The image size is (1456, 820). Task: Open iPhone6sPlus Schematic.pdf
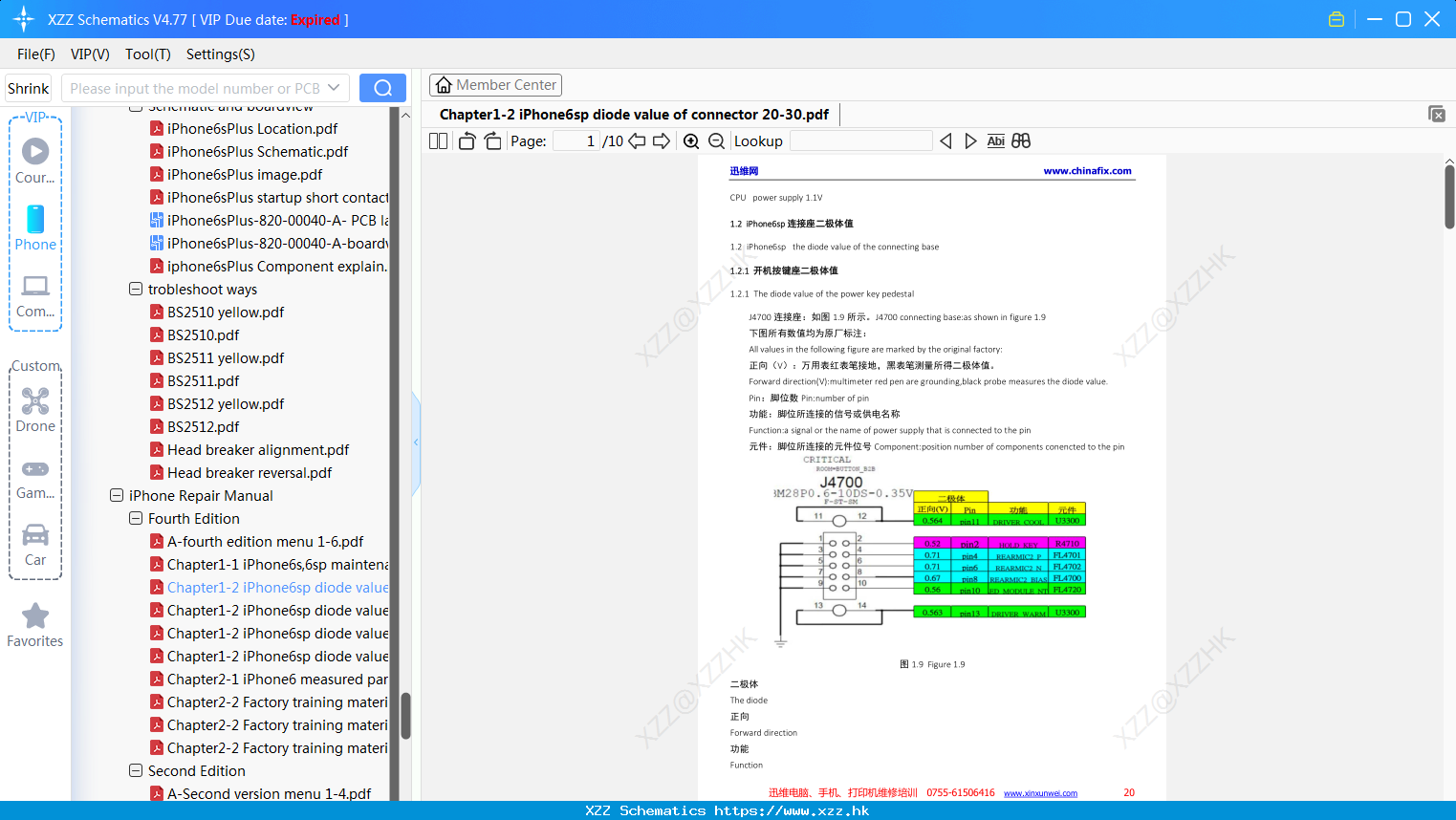tap(257, 151)
